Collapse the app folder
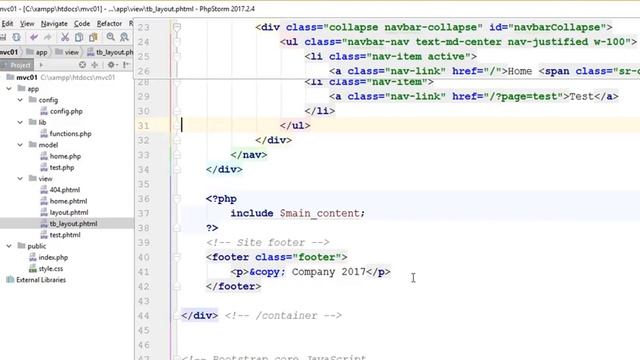The image size is (640, 360). tap(9, 89)
